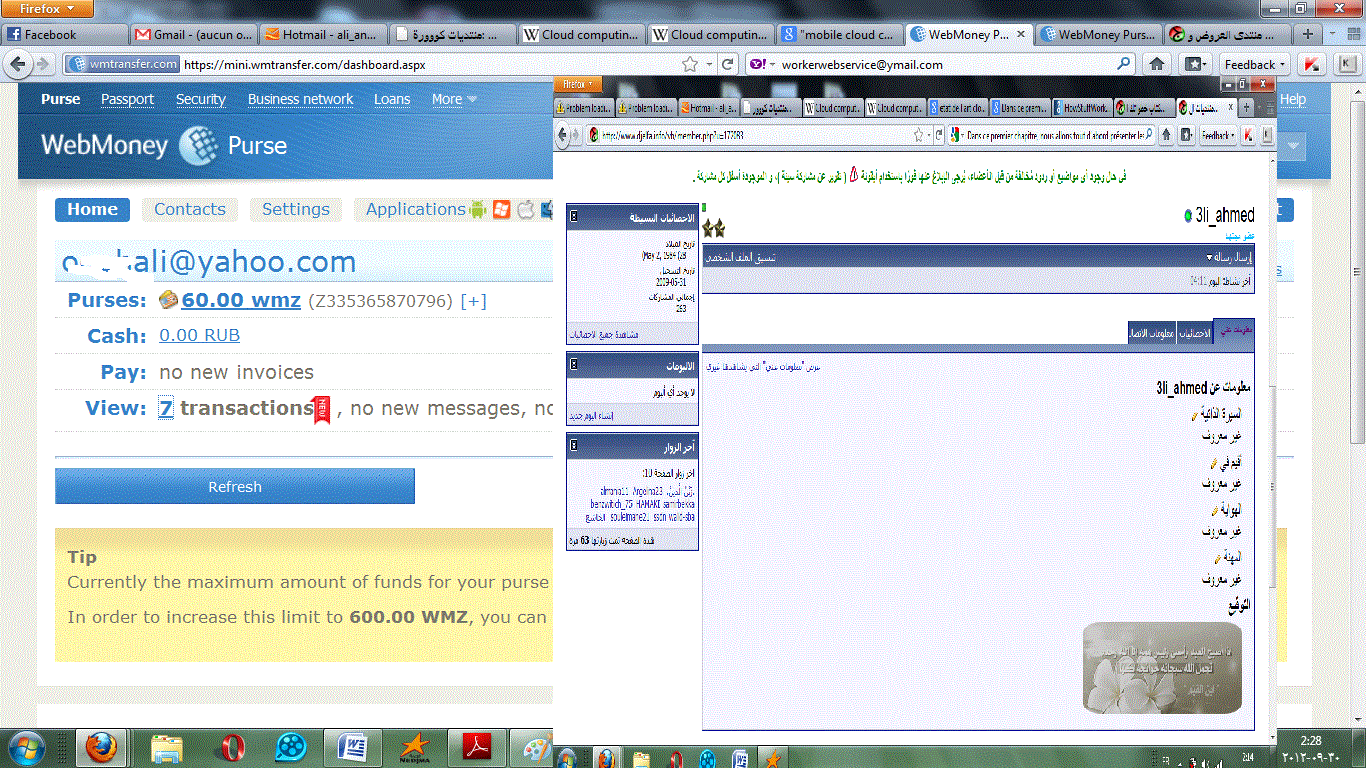
Task: Open the 0.00 RUB cash link
Action: coord(199,336)
